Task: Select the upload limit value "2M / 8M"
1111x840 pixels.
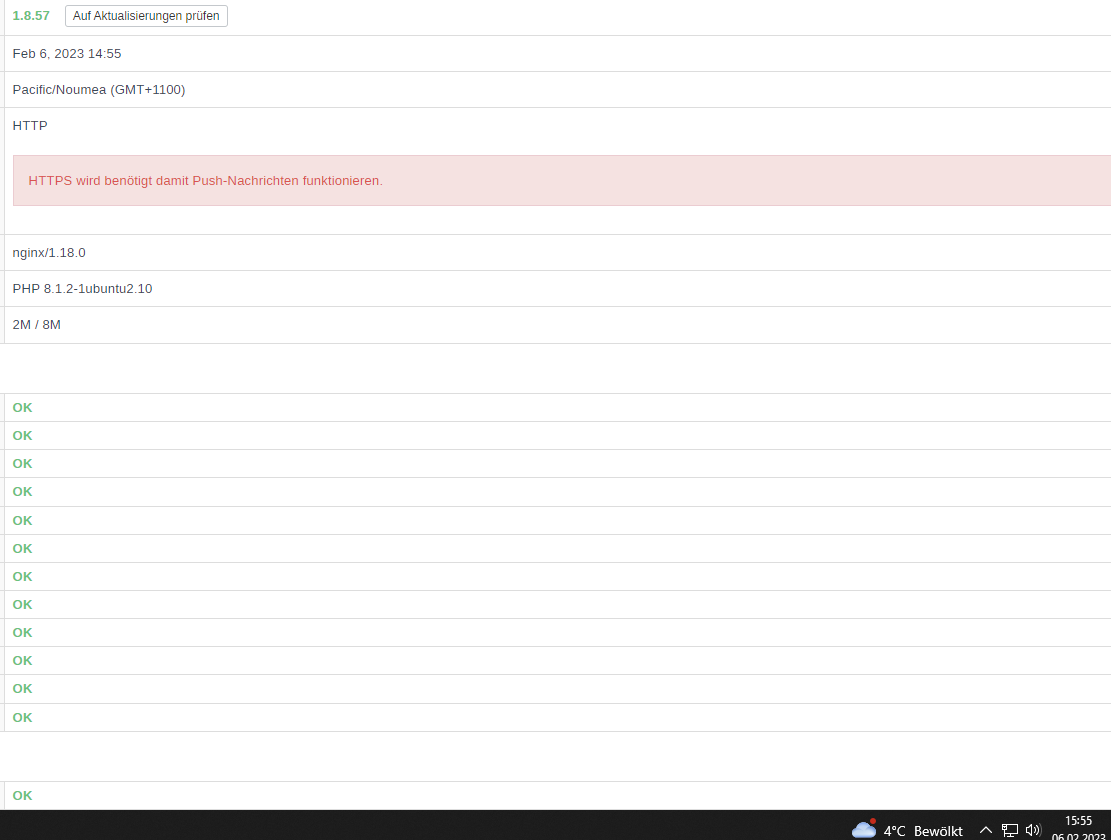Action: point(37,325)
